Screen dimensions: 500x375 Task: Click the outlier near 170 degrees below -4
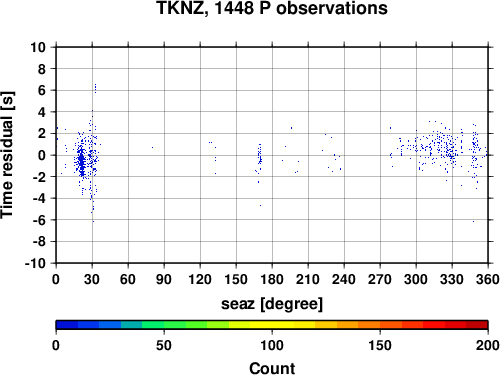click(260, 206)
